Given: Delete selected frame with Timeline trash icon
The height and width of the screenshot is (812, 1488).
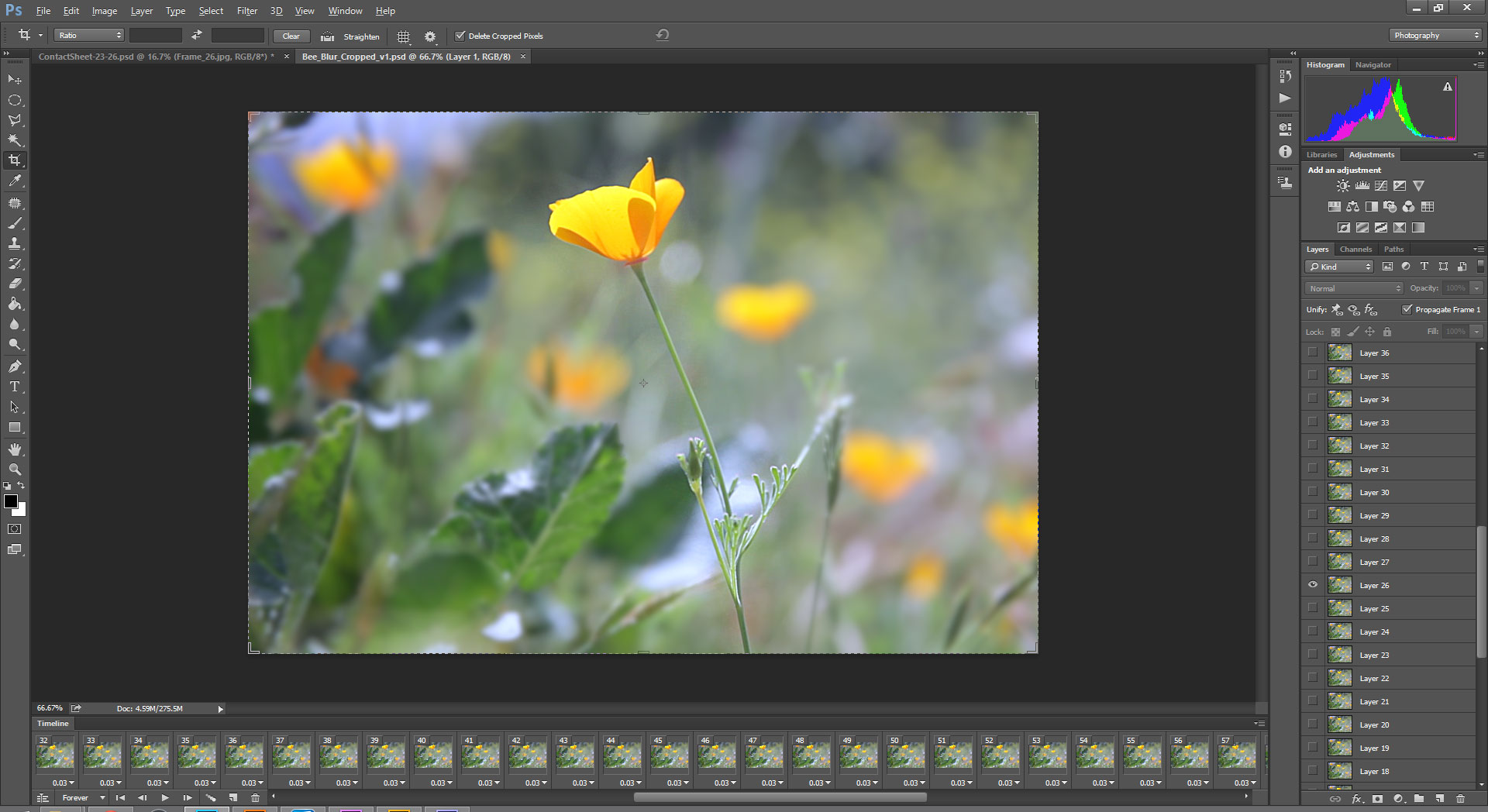Looking at the screenshot, I should pos(255,797).
